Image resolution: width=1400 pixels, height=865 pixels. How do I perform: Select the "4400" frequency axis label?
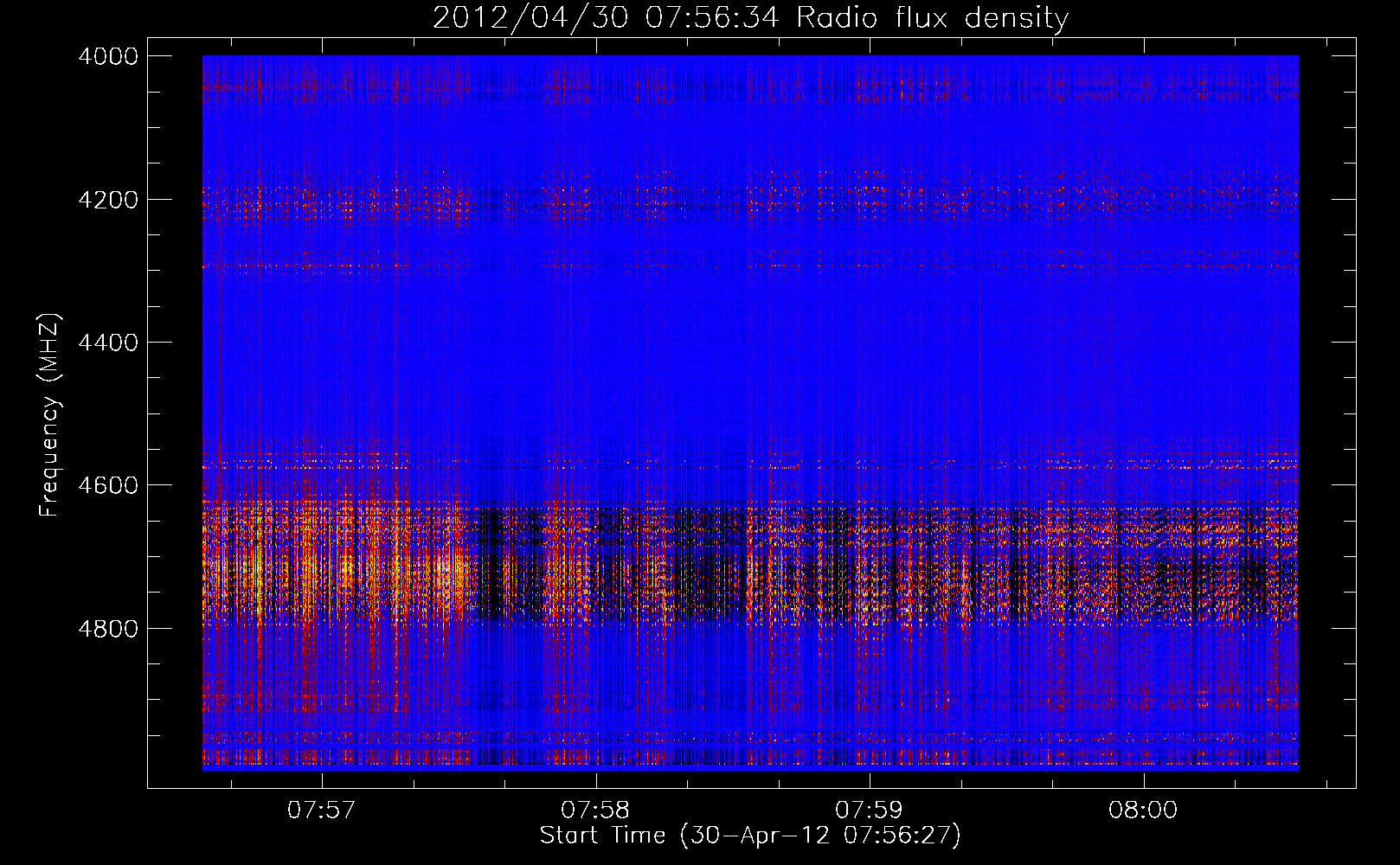click(107, 343)
